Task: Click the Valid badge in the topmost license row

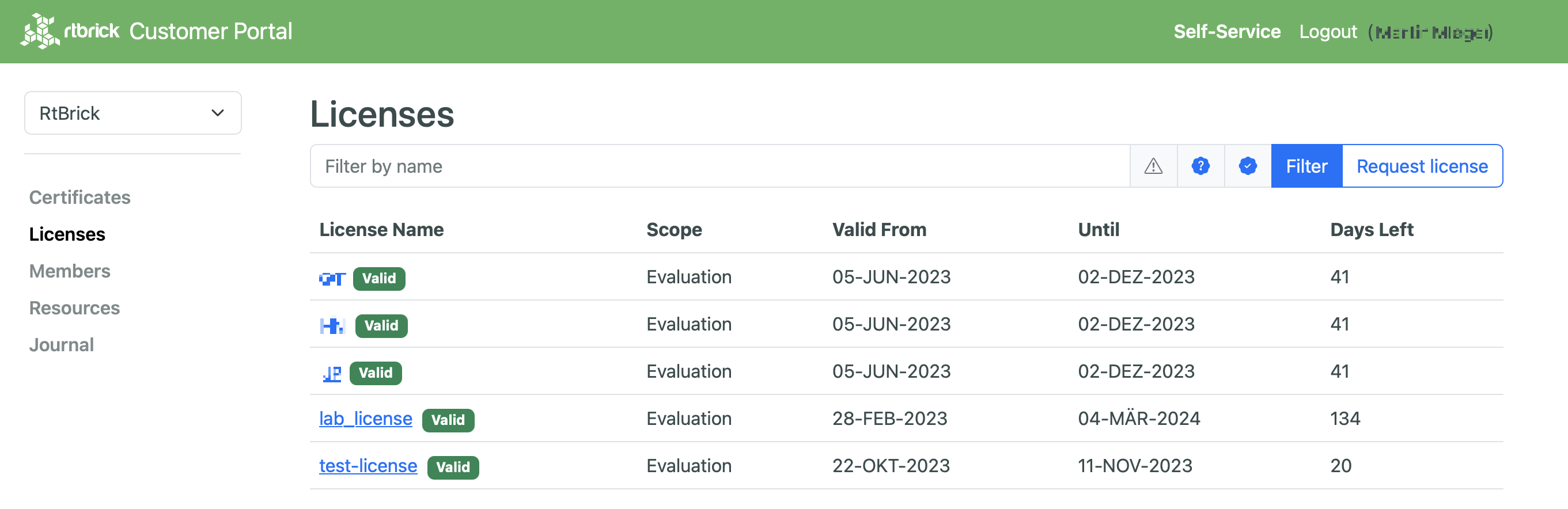Action: [378, 279]
